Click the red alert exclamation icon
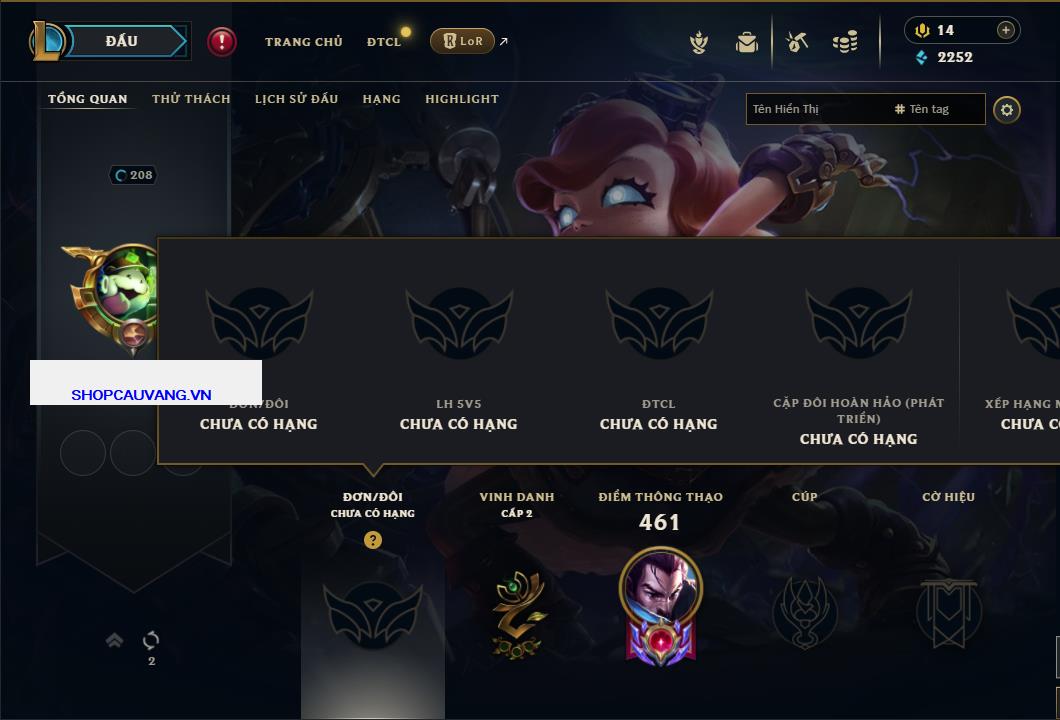1060x720 pixels. tap(222, 41)
